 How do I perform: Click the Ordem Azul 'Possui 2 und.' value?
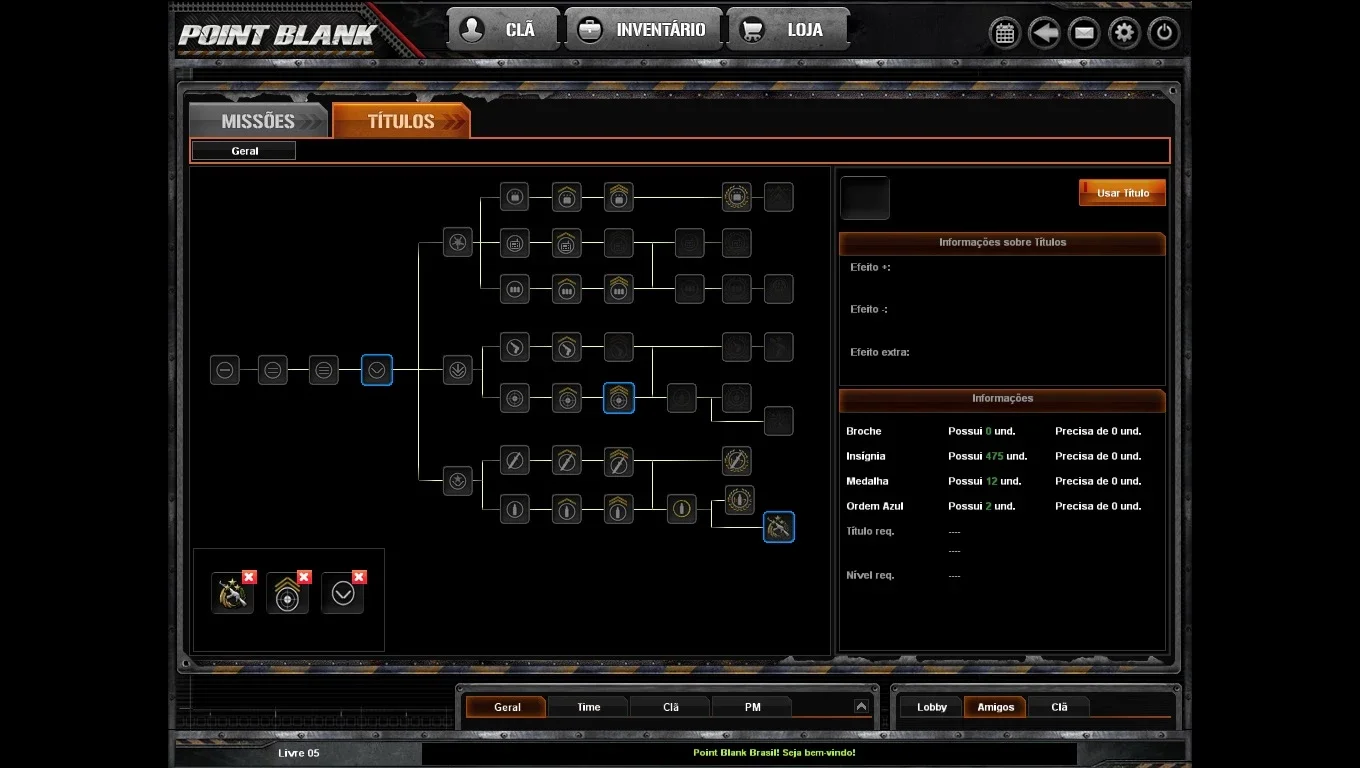tap(982, 506)
